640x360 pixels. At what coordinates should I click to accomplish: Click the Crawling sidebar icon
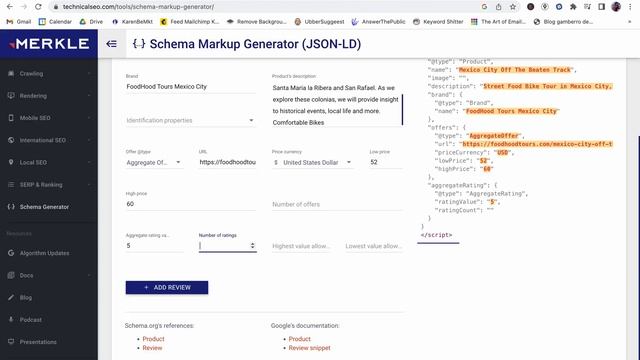11,73
